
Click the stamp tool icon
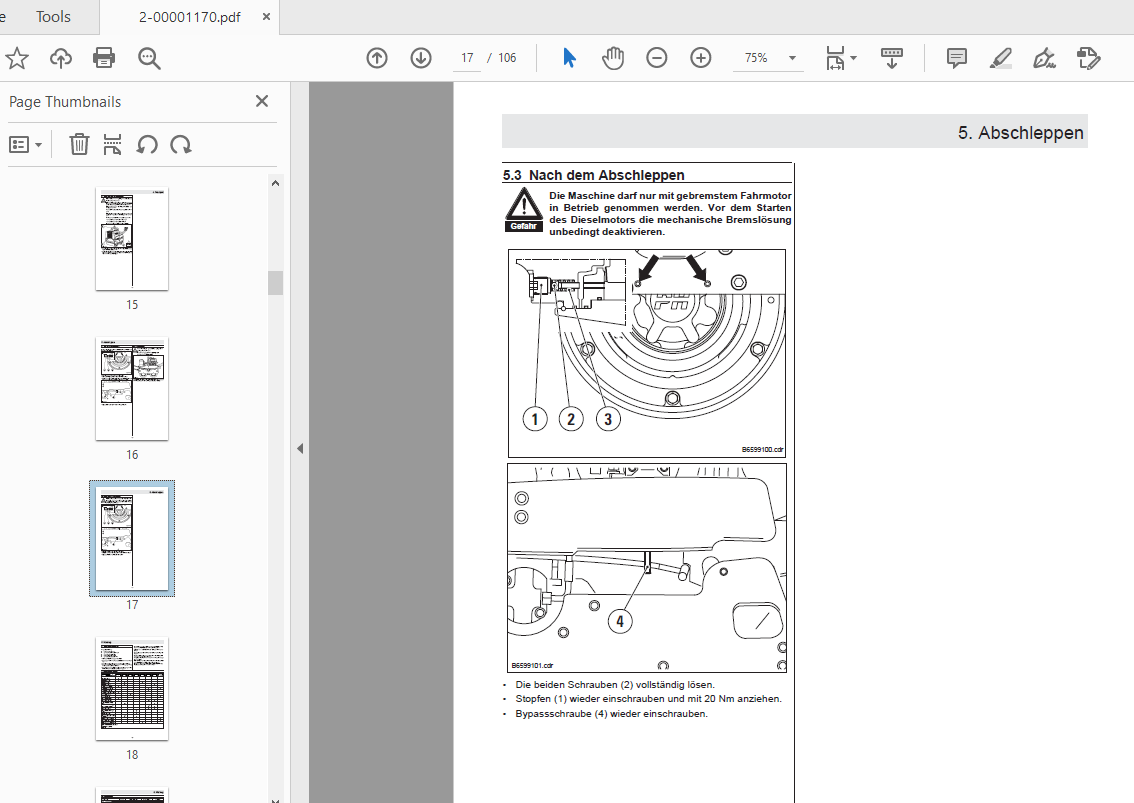pos(1088,58)
